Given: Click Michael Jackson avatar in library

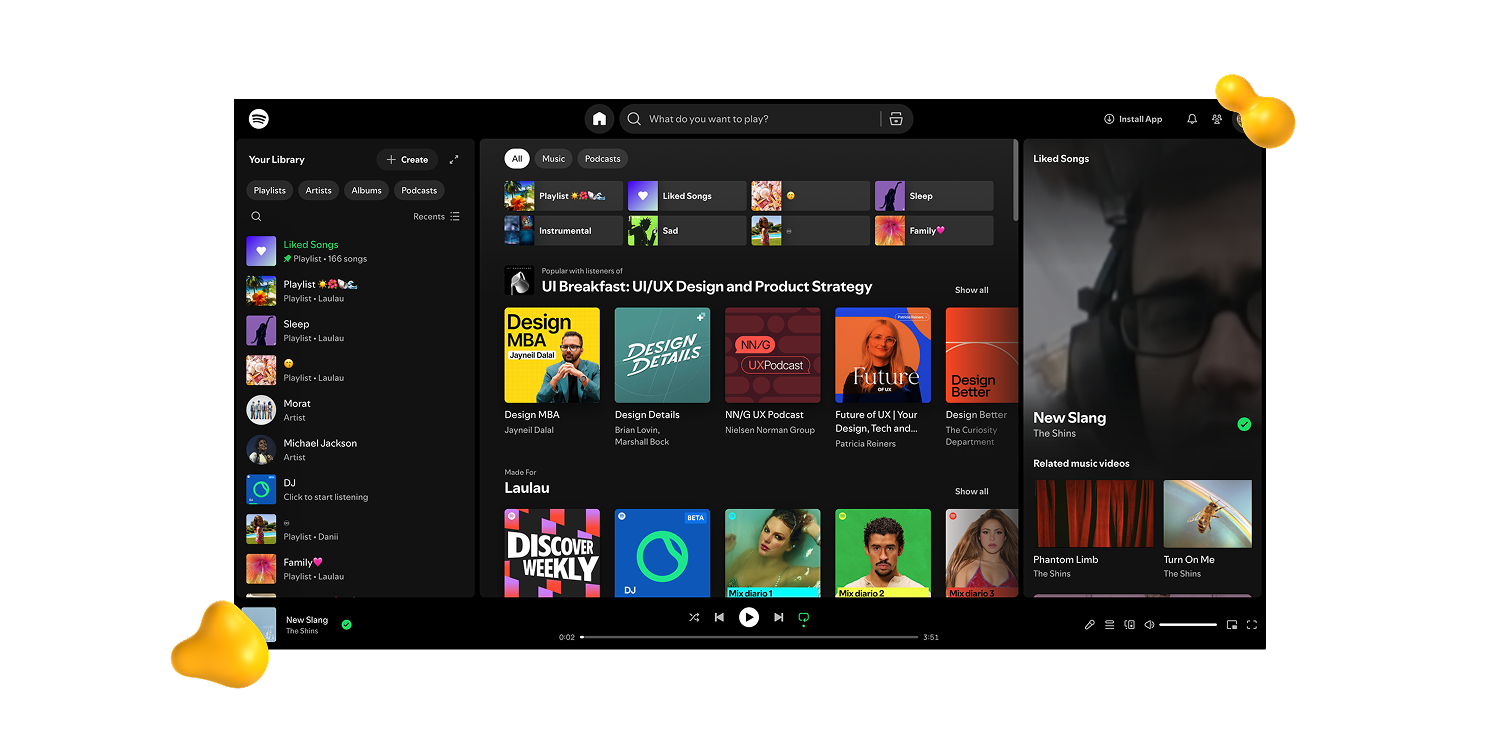Looking at the screenshot, I should click(261, 450).
